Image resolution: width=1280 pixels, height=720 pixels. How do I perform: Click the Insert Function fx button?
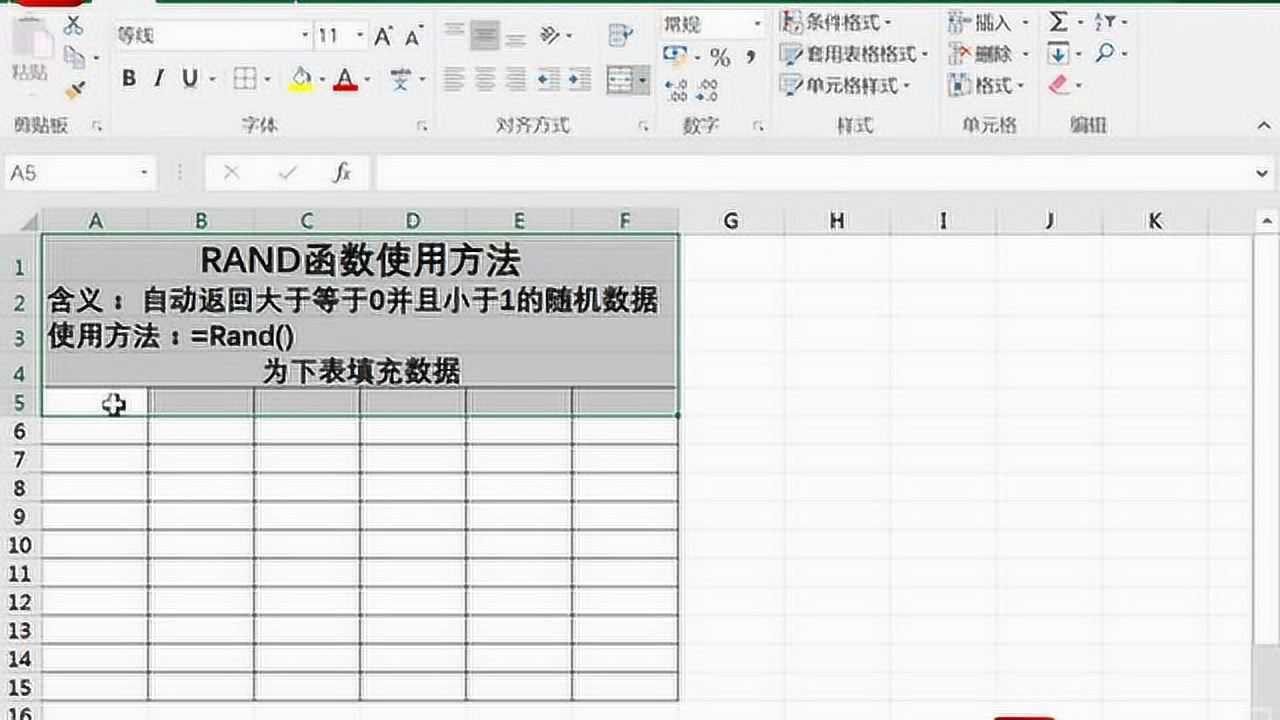pos(342,173)
